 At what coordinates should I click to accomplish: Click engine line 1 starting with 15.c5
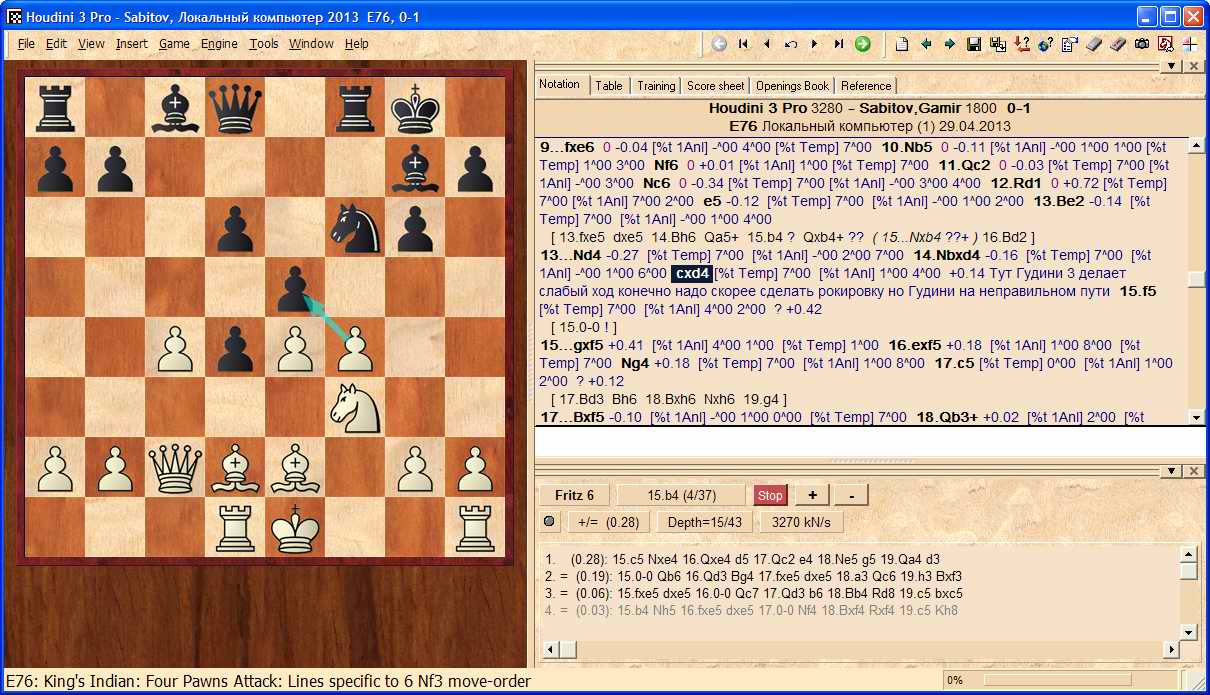pyautogui.click(x=741, y=559)
